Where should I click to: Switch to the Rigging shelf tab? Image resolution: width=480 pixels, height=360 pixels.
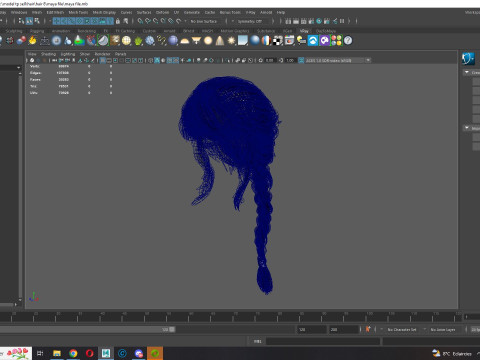(37, 31)
